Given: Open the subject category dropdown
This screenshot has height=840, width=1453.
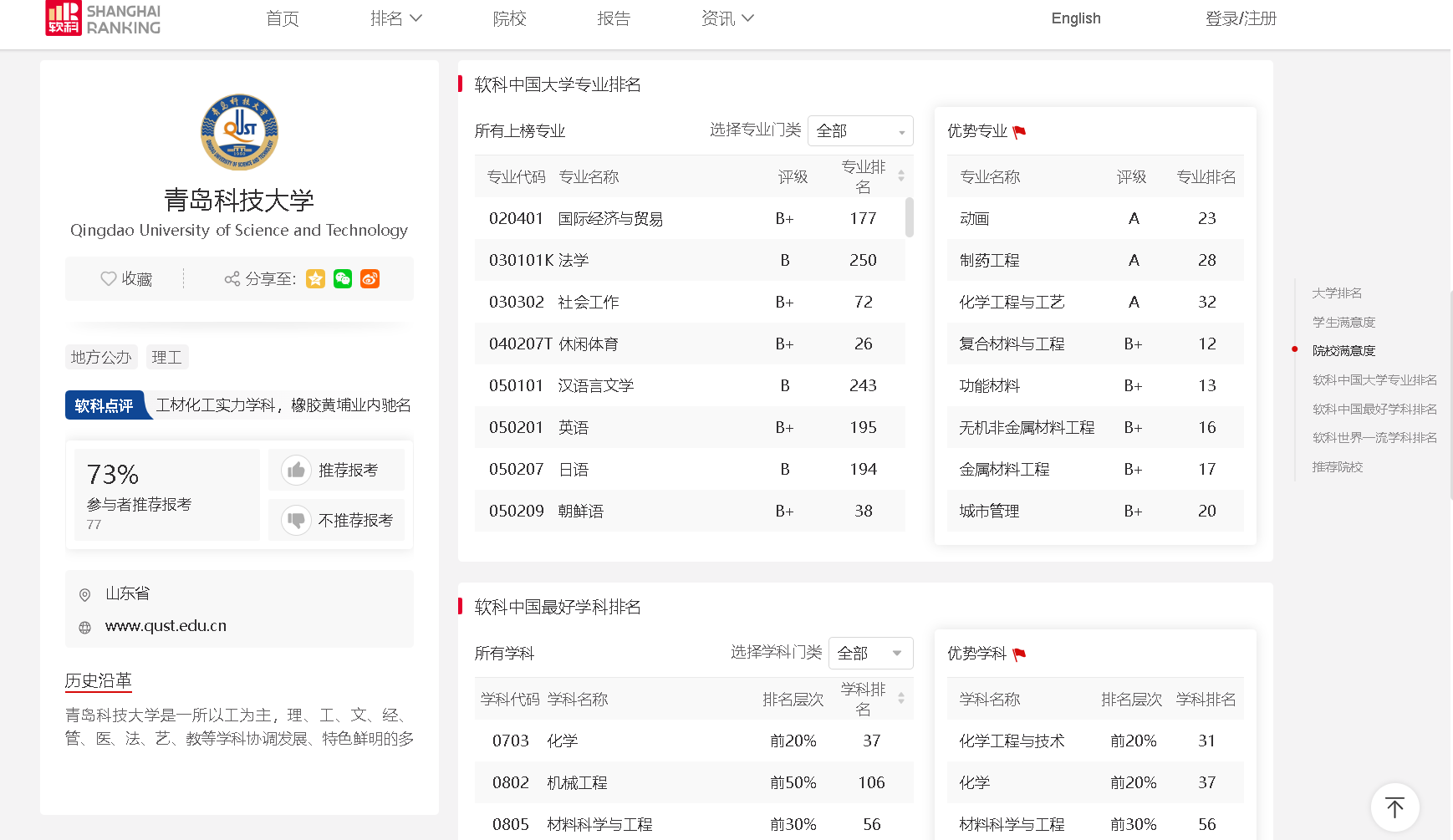Looking at the screenshot, I should [870, 654].
